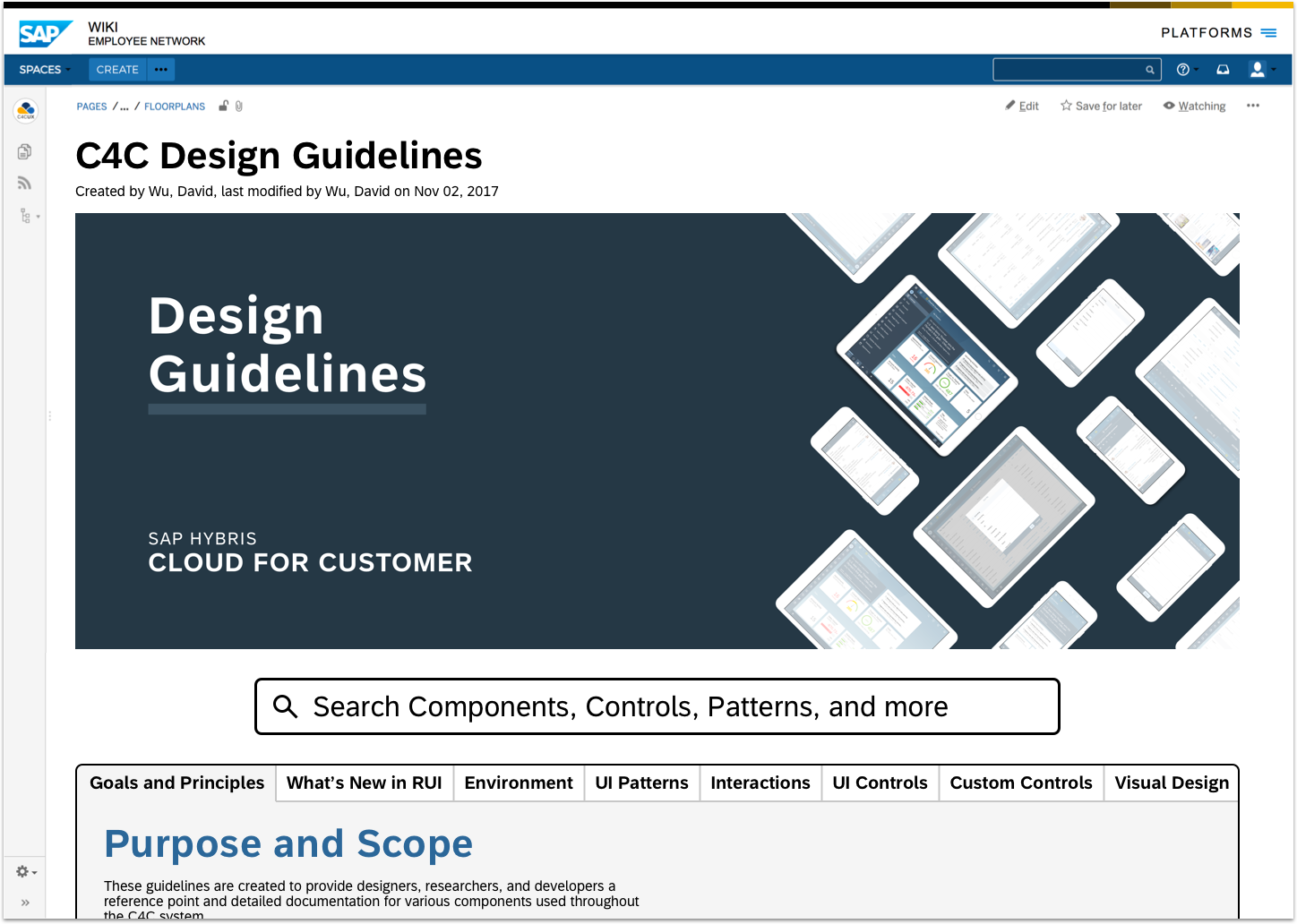Viewport: 1297px width, 924px height.
Task: Click the C4C Design Guidelines page title
Action: (x=279, y=156)
